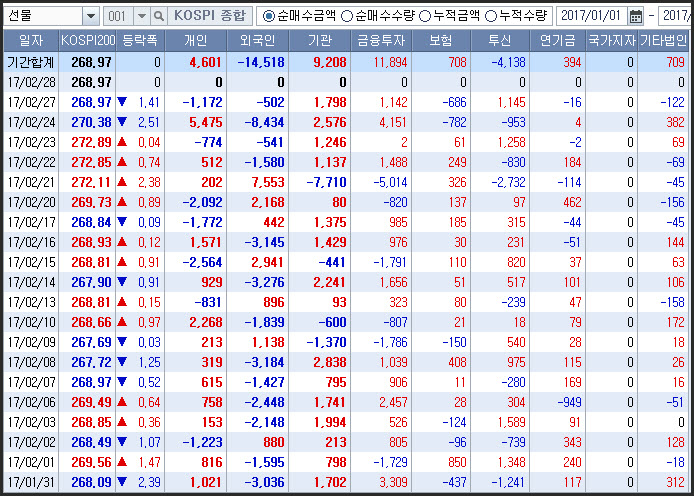Click individual value -2,564 on 17/02/15
694x496 pixels.
click(202, 262)
